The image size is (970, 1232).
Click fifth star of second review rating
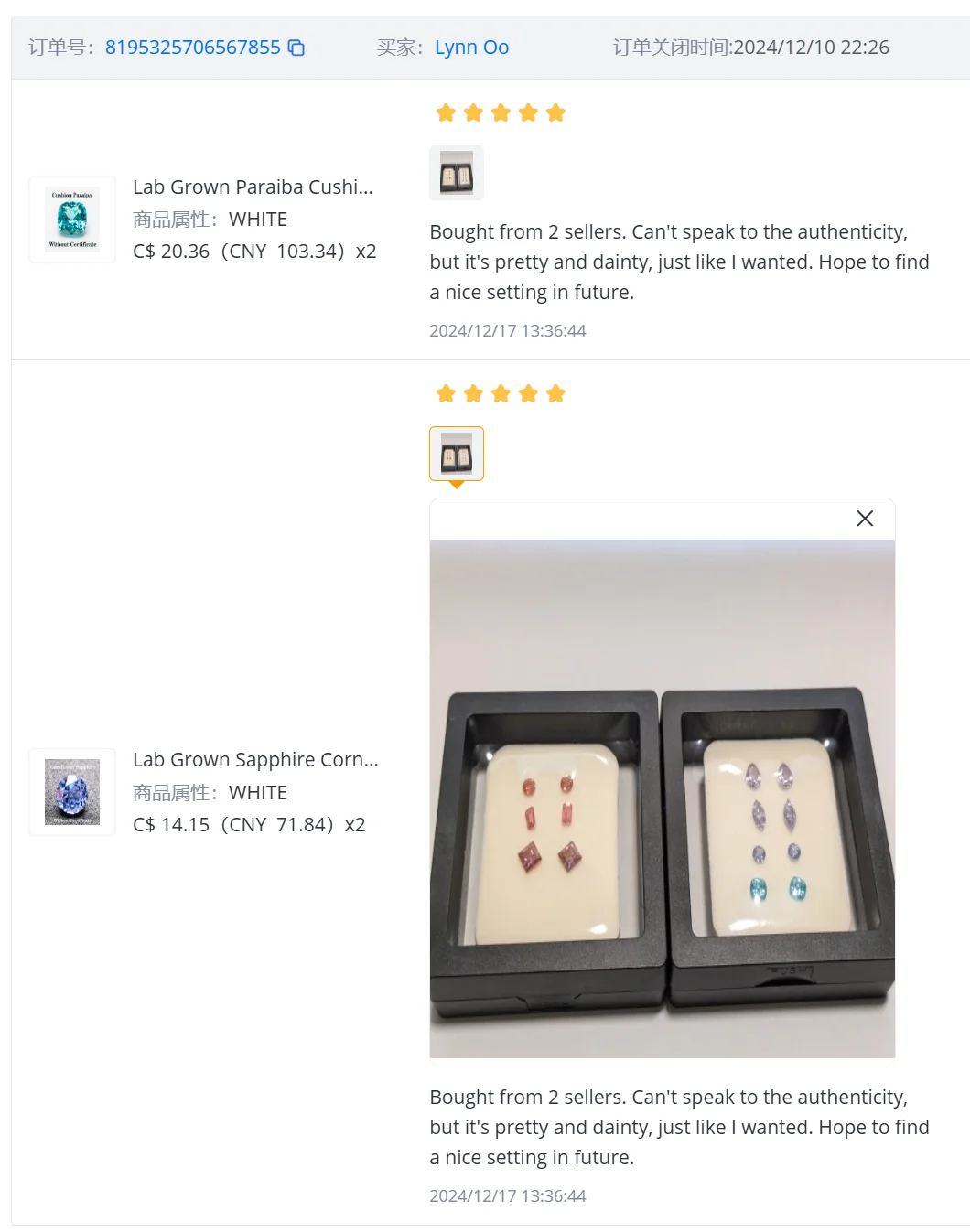(x=555, y=393)
